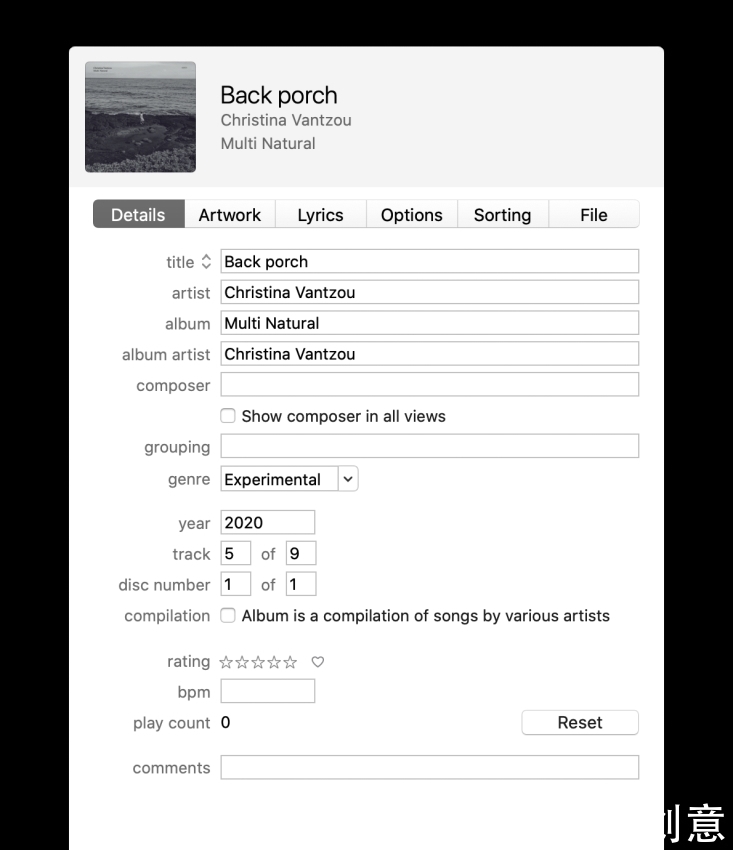Click the heart love icon

pyautogui.click(x=318, y=662)
